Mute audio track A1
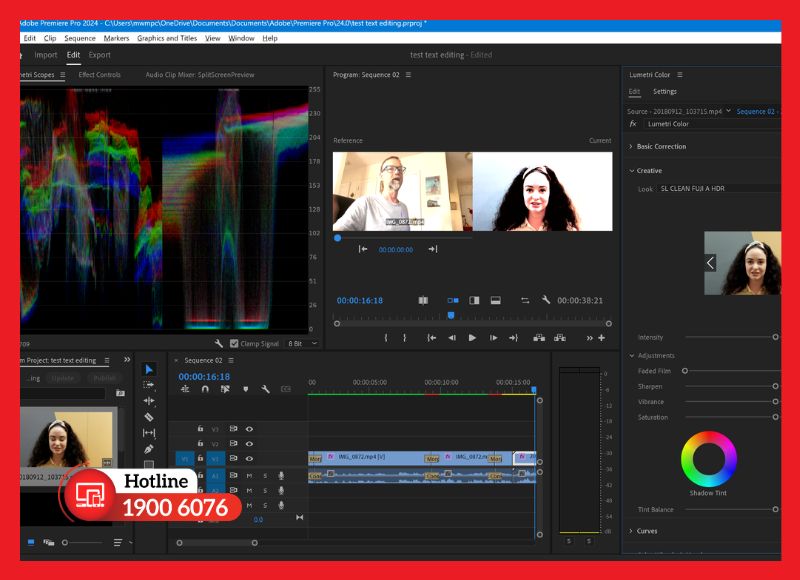Screen dimensions: 800x580 249,475
